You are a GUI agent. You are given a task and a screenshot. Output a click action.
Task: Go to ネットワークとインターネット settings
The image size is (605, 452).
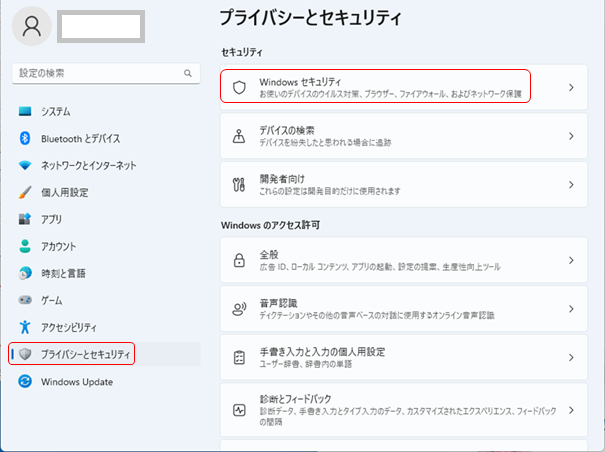(88, 165)
